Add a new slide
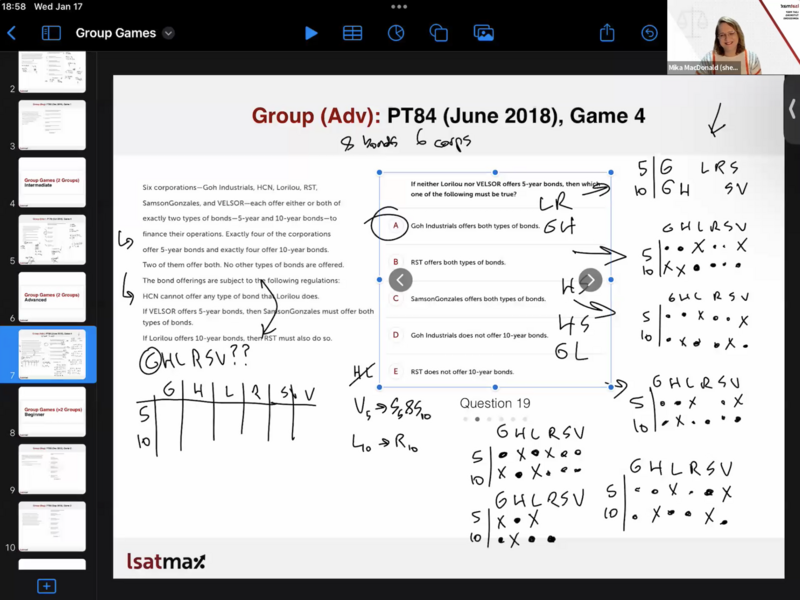 (x=46, y=585)
